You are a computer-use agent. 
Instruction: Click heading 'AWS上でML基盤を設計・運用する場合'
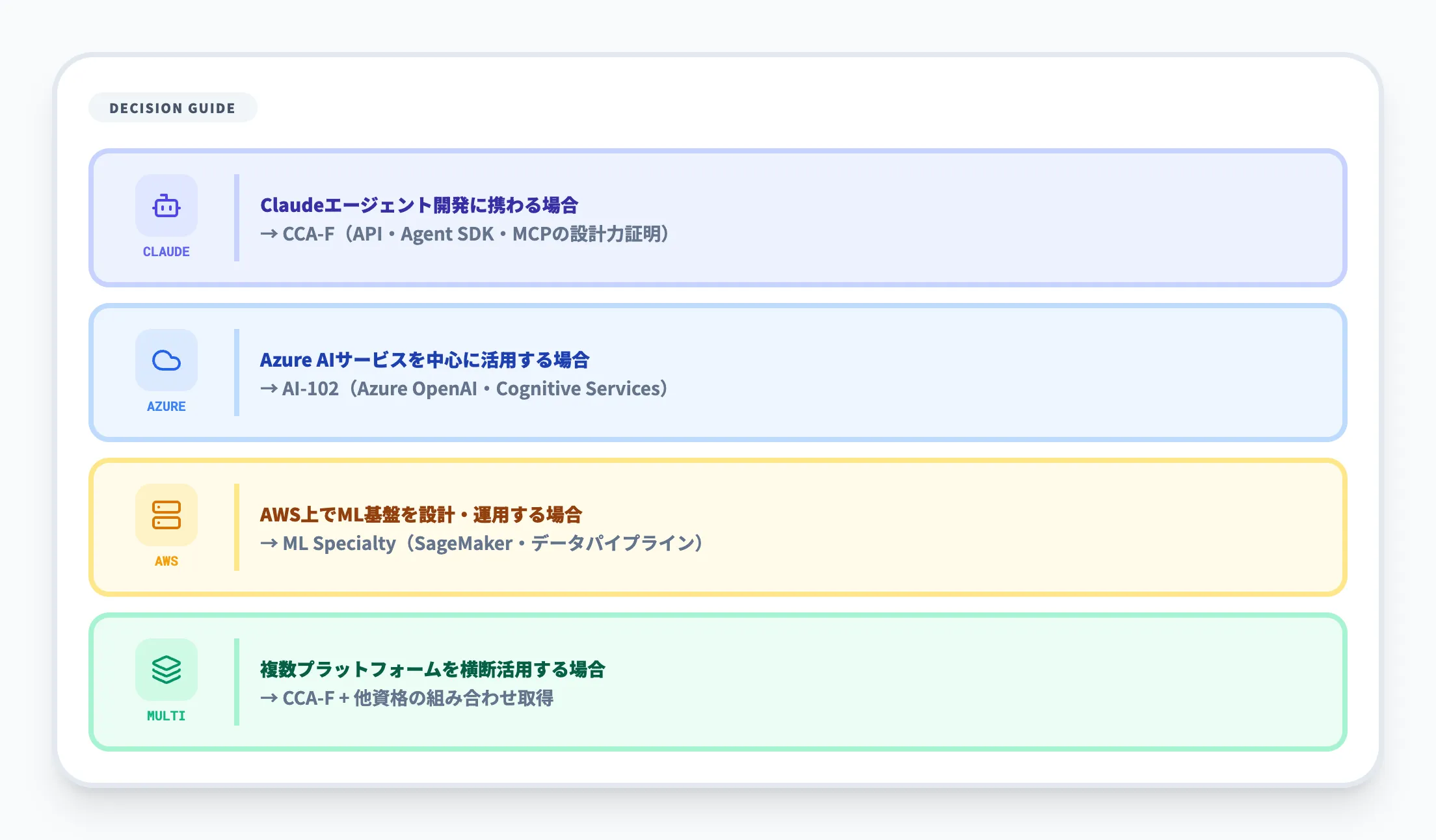pyautogui.click(x=421, y=514)
